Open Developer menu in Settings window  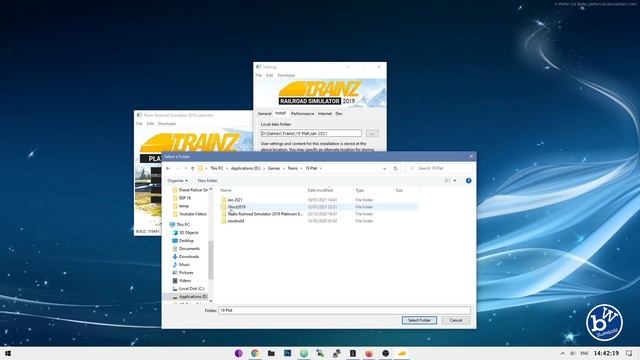pos(286,76)
